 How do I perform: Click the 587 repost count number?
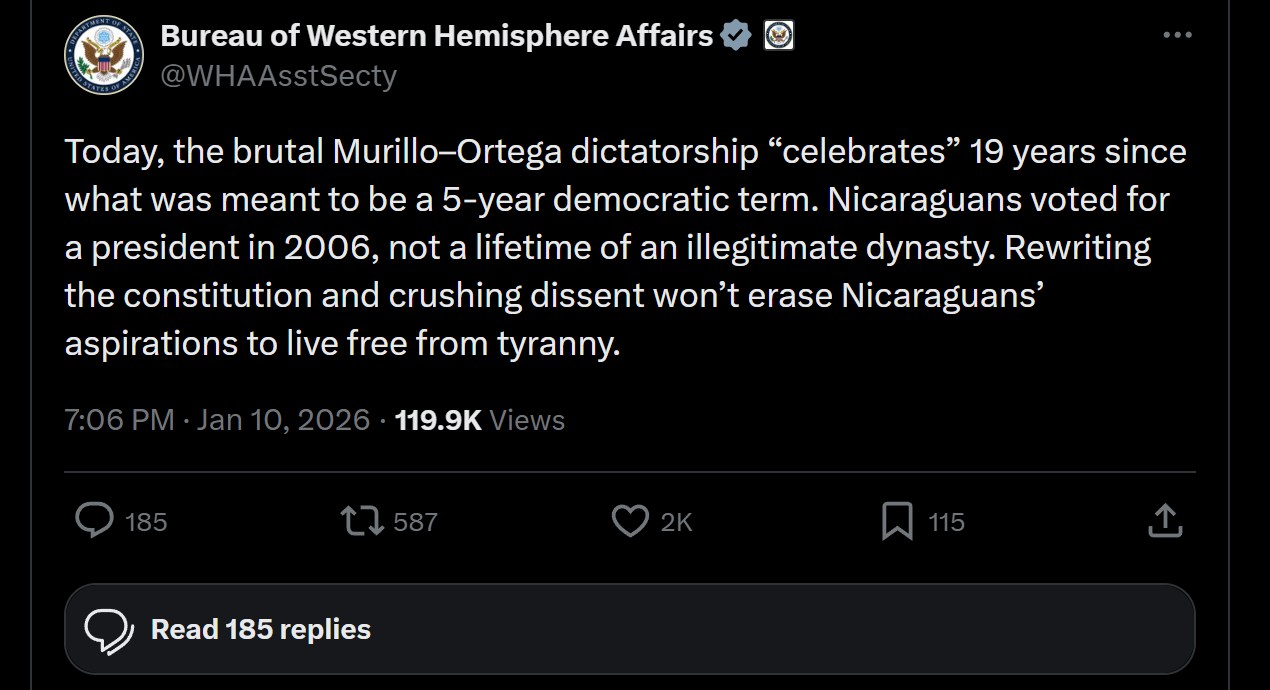[415, 522]
